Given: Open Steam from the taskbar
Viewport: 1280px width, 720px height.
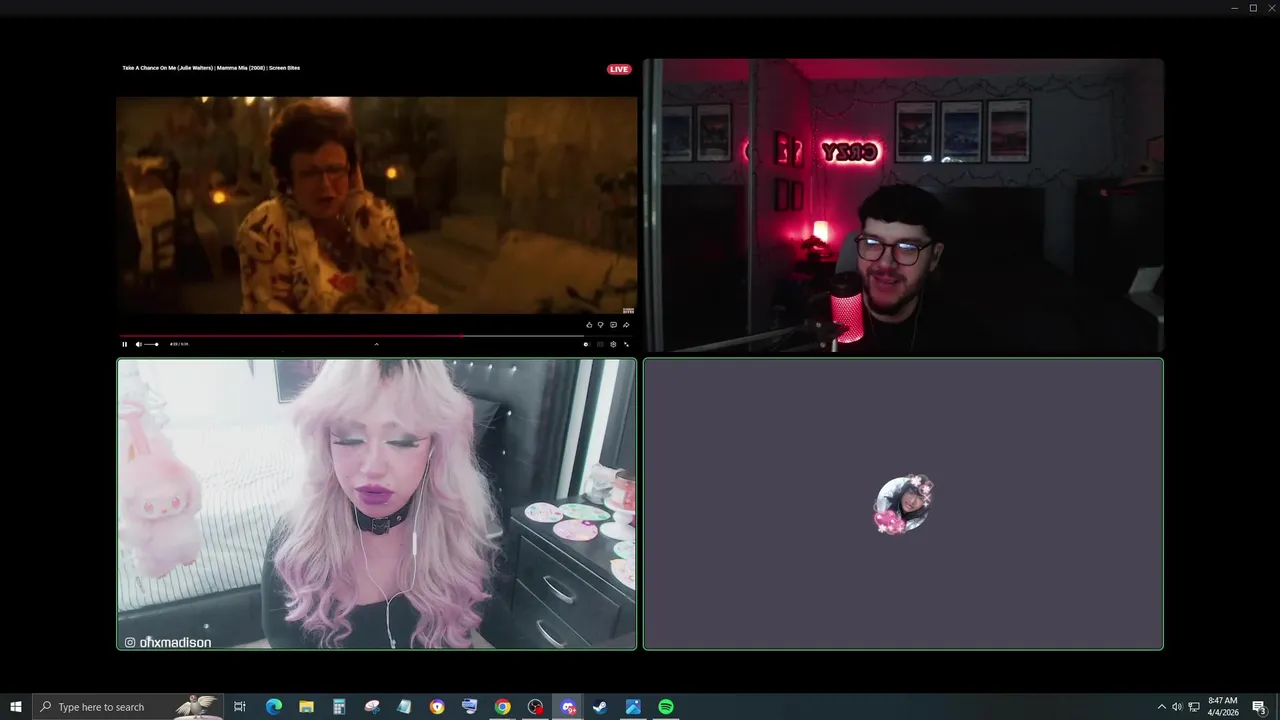Looking at the screenshot, I should pos(600,707).
